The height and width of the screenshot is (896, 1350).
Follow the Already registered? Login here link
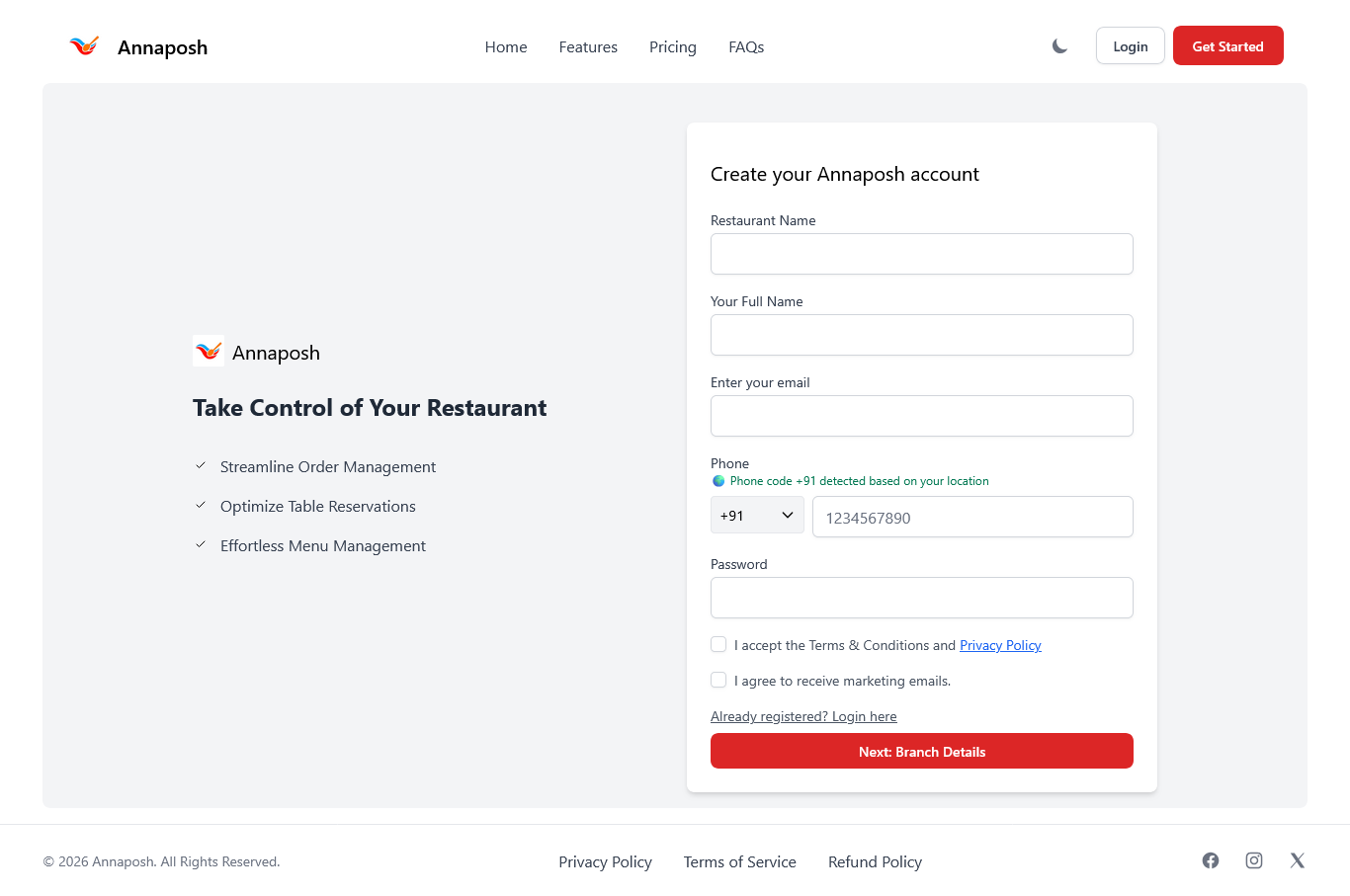coord(803,715)
